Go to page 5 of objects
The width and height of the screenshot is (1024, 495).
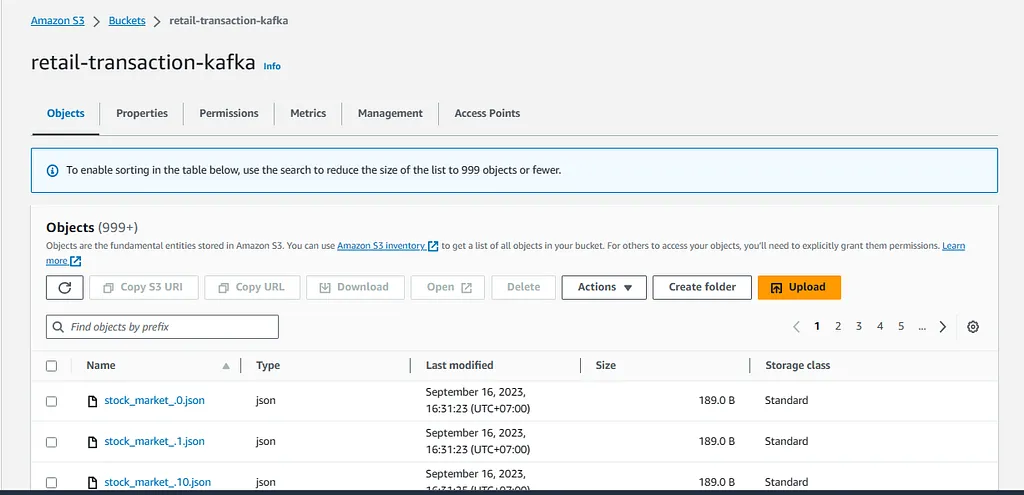coord(901,327)
